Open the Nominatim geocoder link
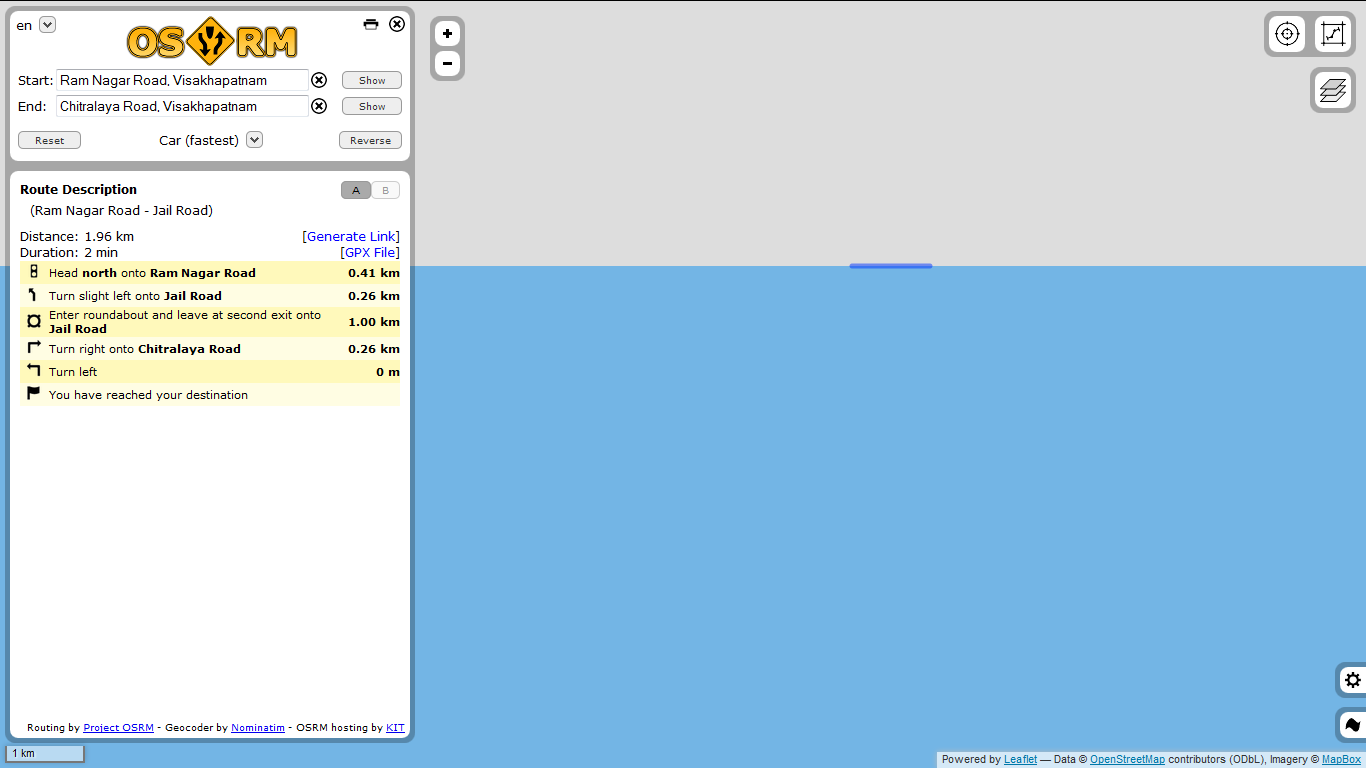1366x768 pixels. tap(258, 727)
